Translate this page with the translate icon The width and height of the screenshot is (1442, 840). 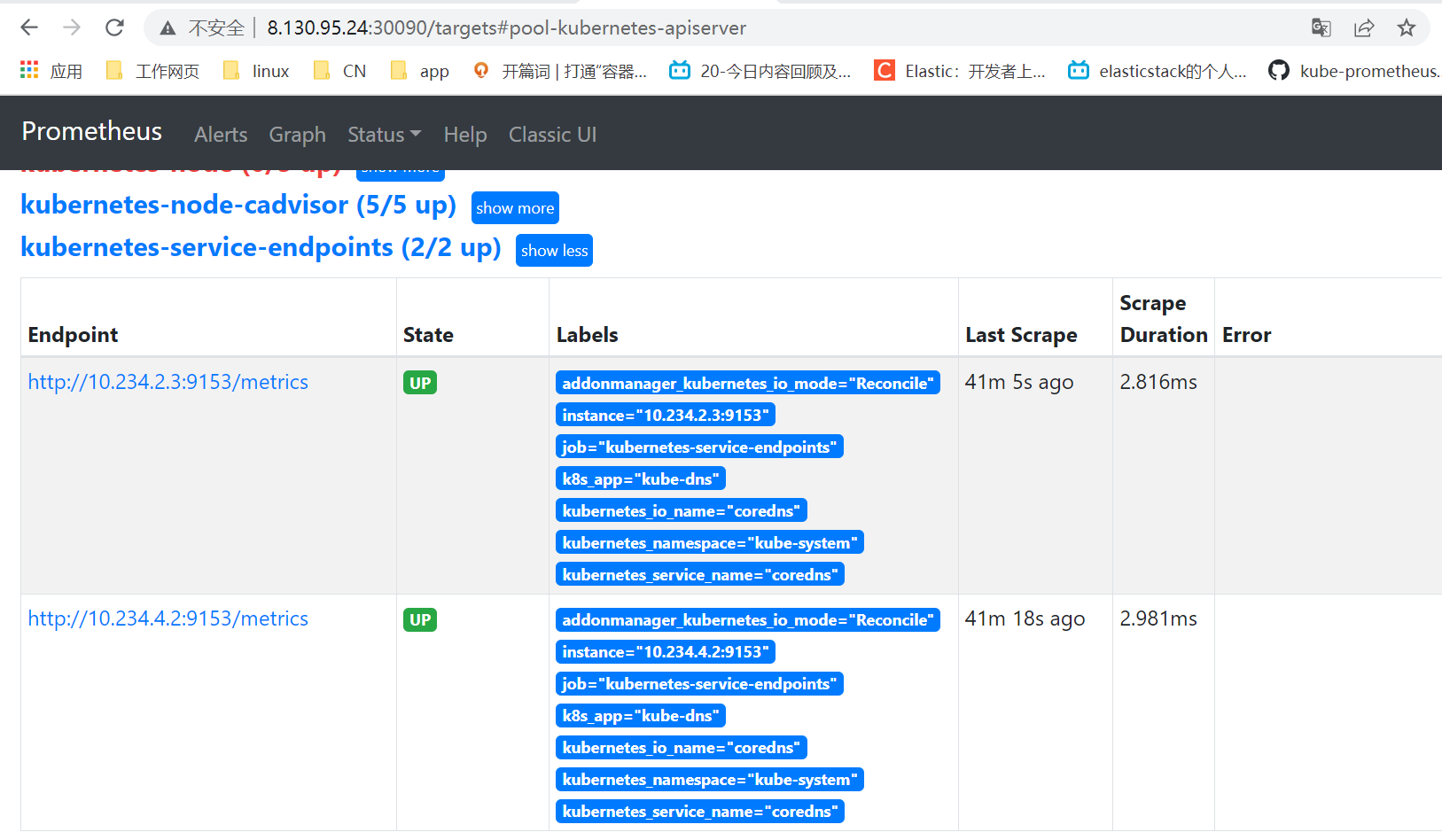1321,27
